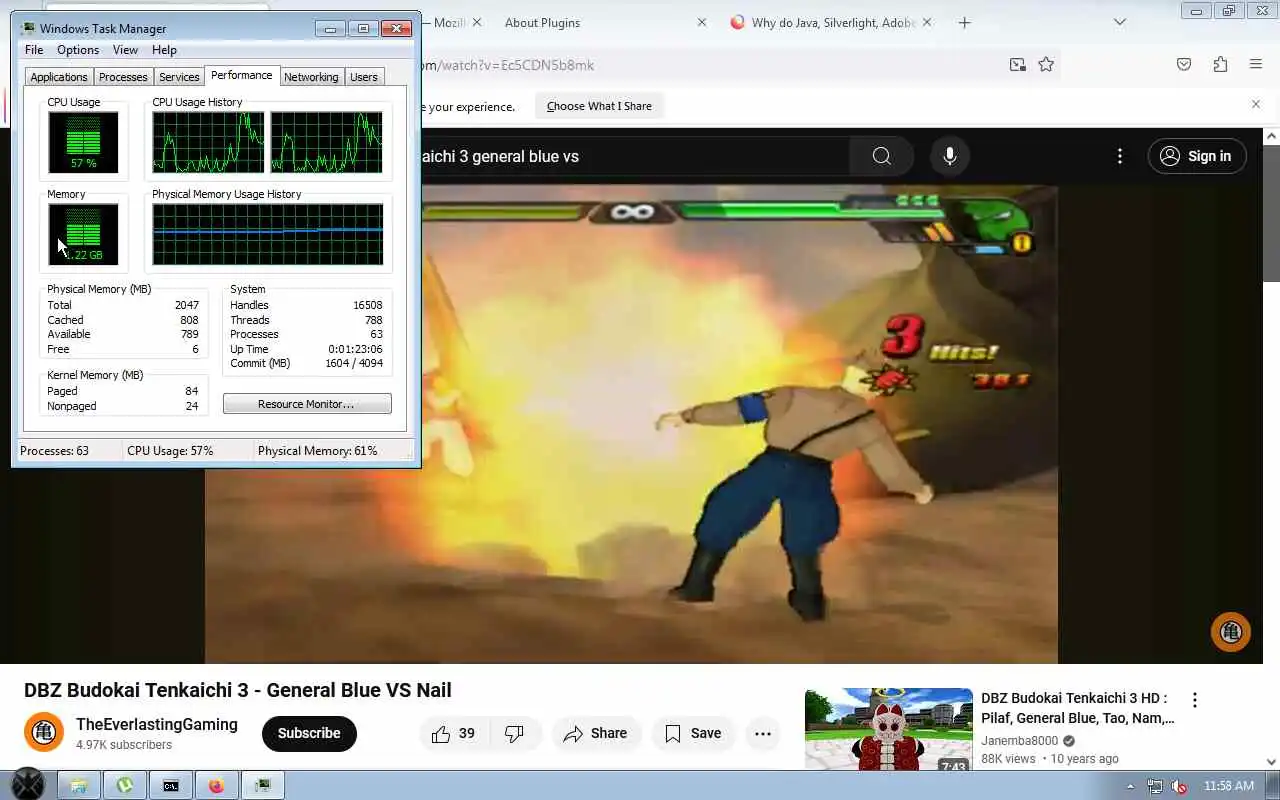Click the video title 'DBZ Budokai Tenkaichi 3'
1280x800 pixels.
pyautogui.click(x=238, y=690)
